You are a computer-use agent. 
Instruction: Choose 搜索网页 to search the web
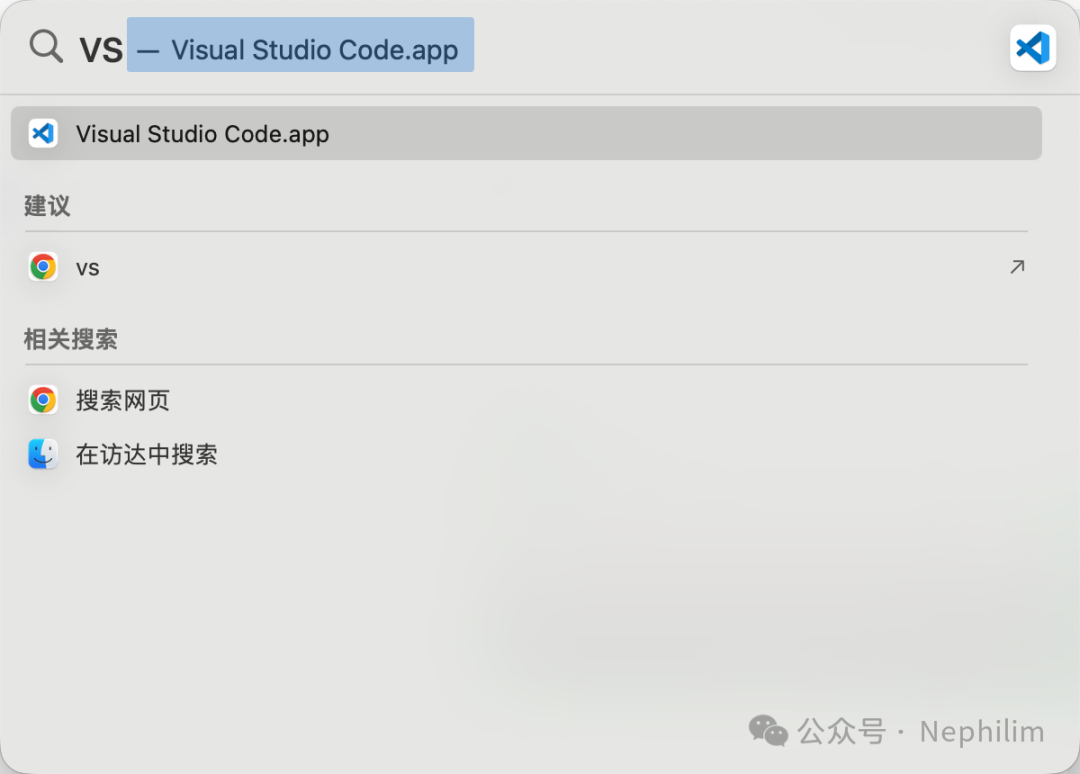[x=123, y=401]
